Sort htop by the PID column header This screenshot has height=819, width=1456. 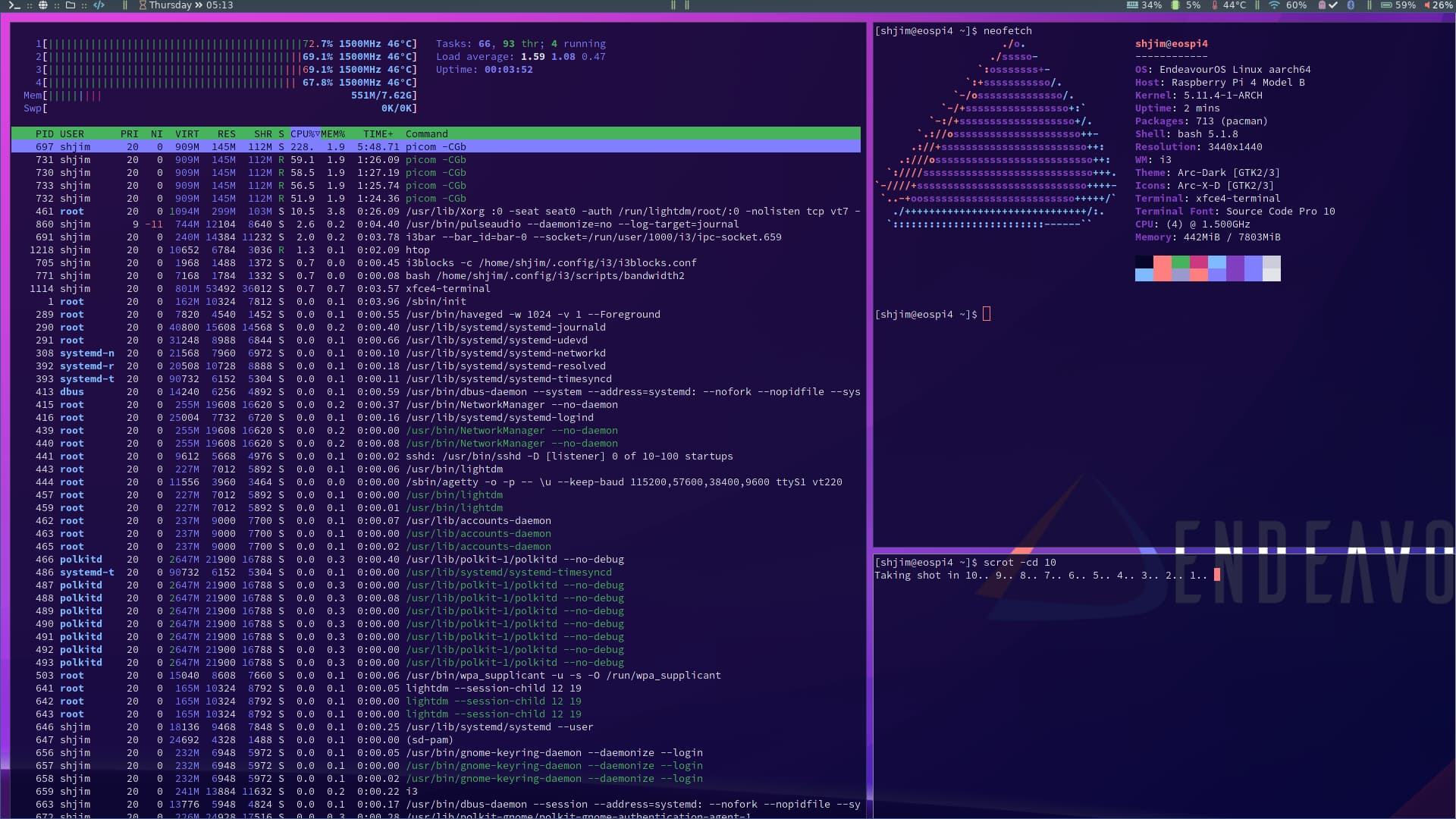45,134
